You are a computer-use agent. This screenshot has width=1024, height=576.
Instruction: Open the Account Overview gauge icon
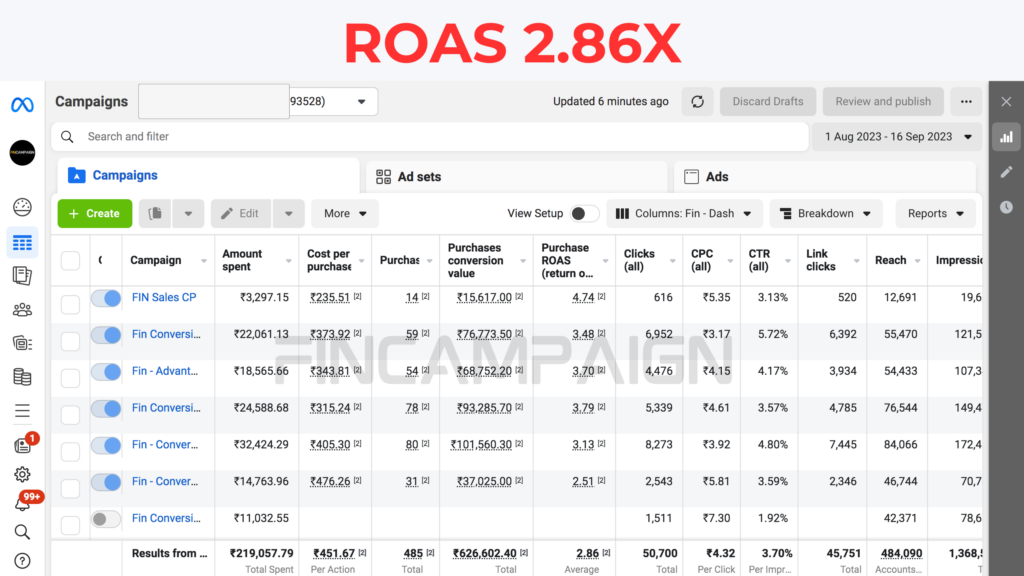[22, 207]
